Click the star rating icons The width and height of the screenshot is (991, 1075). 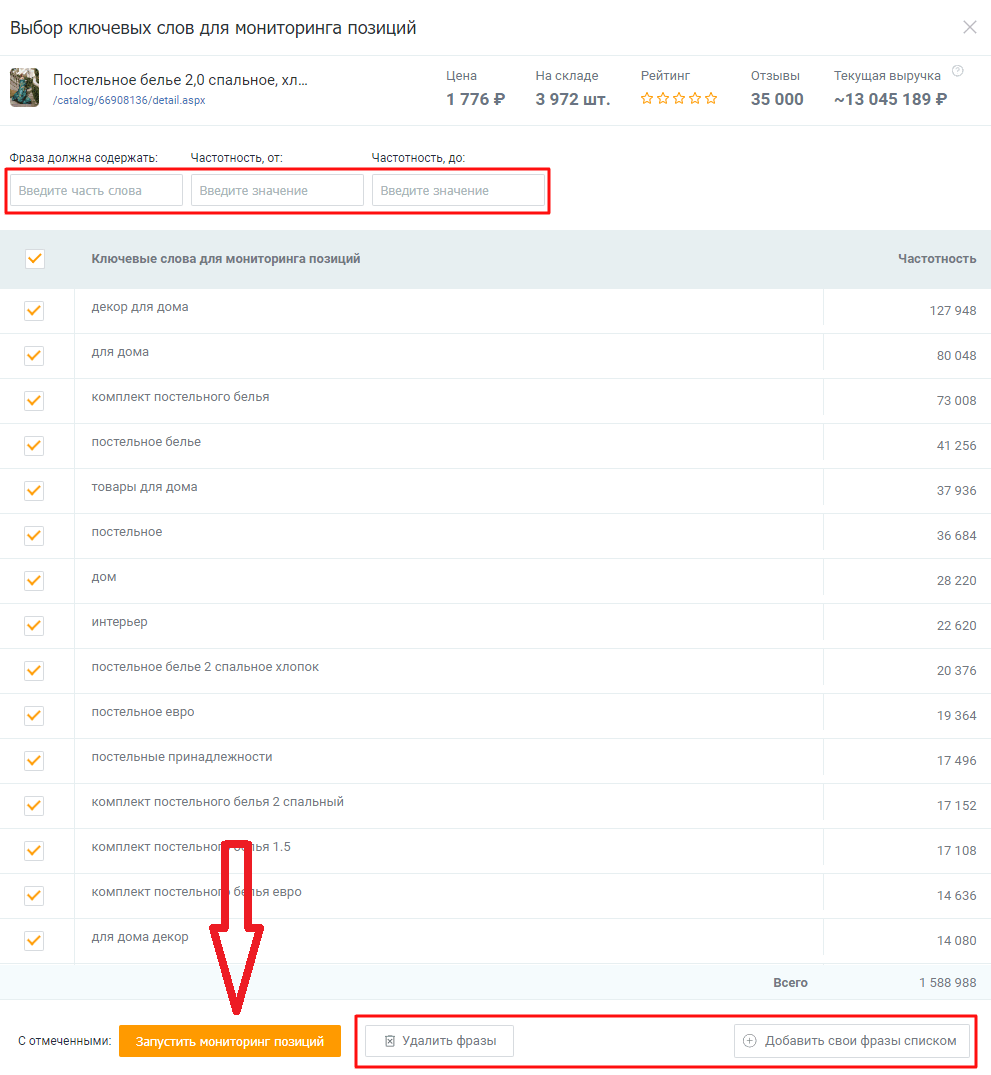(678, 99)
